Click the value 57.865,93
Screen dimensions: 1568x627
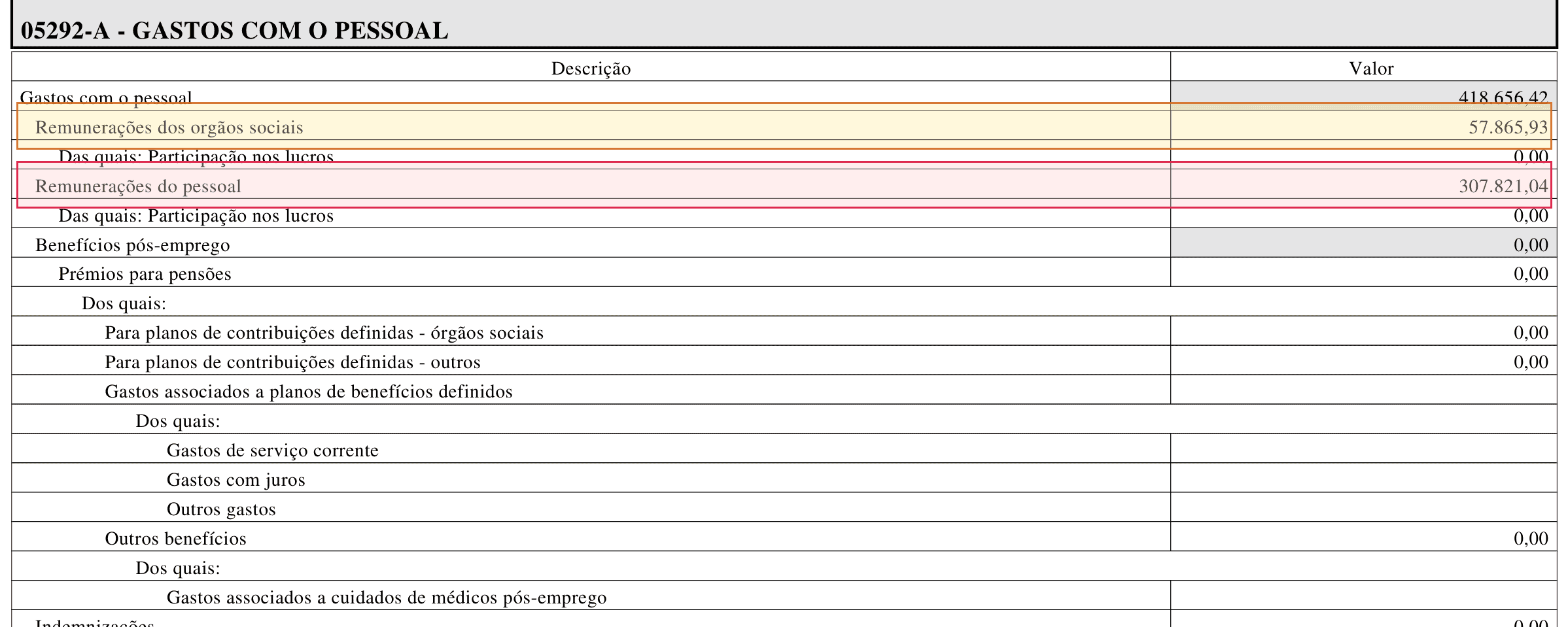[x=1508, y=127]
